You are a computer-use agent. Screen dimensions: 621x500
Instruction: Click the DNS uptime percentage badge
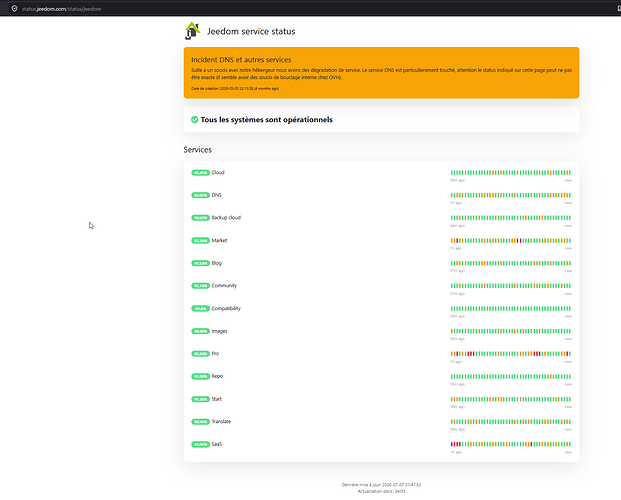pyautogui.click(x=200, y=195)
